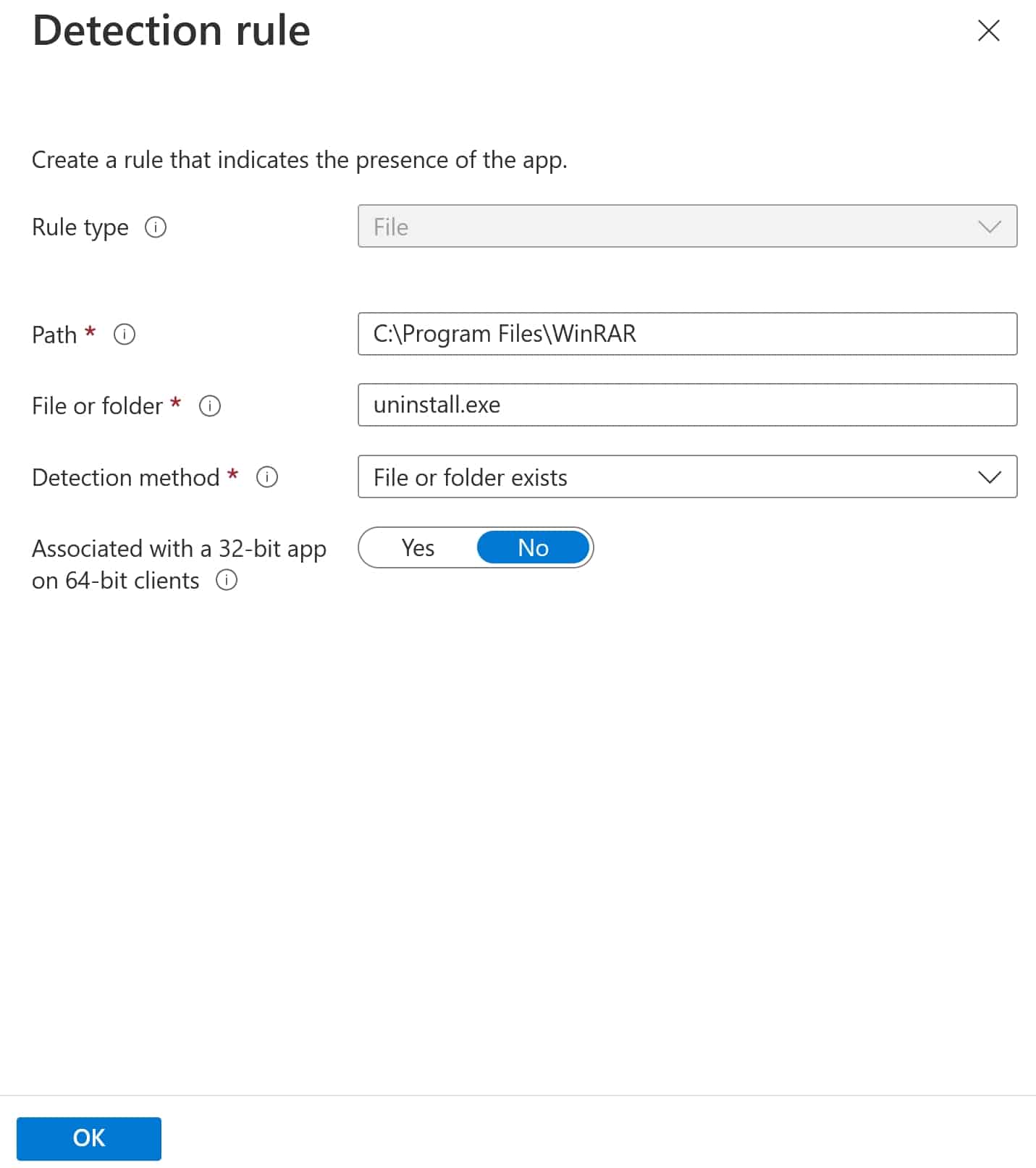
Task: Click the X to close Detection rule panel
Action: (x=987, y=31)
